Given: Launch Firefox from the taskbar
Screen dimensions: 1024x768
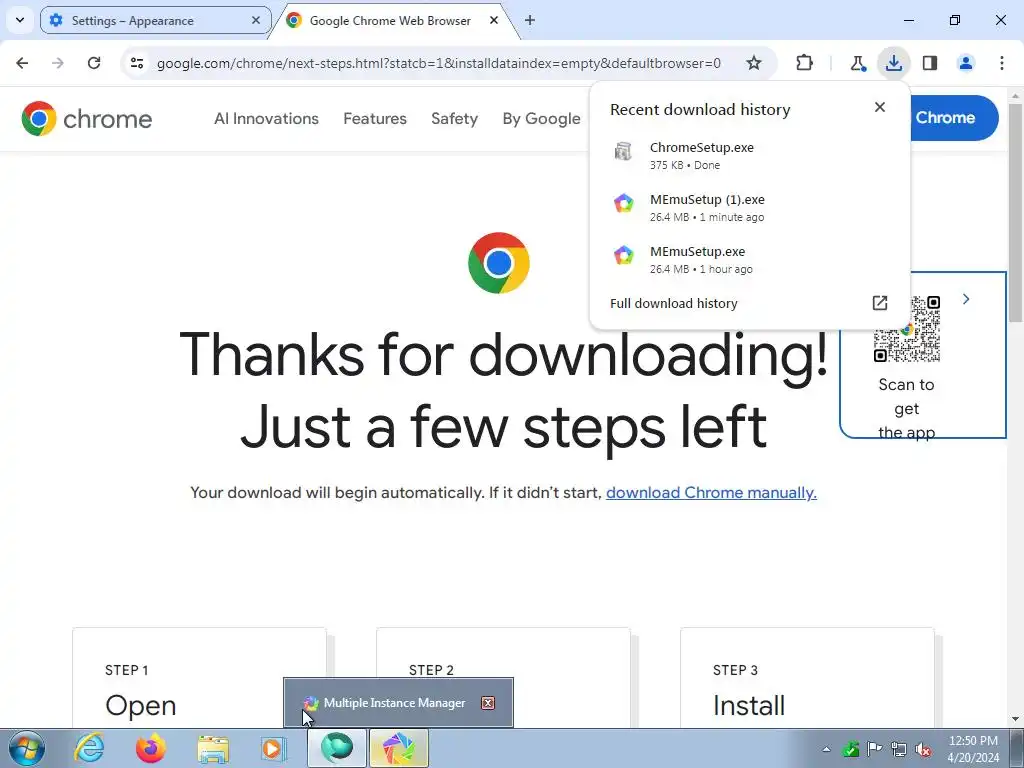Looking at the screenshot, I should [150, 748].
